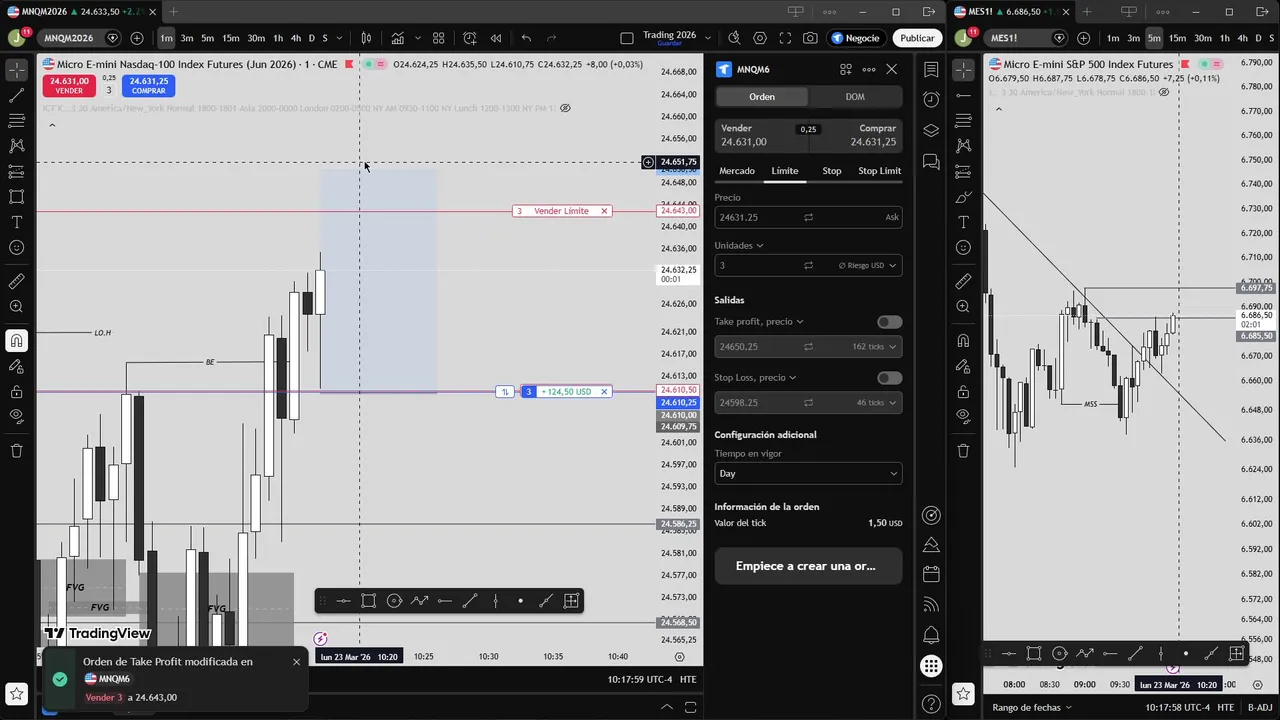Image resolution: width=1280 pixels, height=720 pixels.
Task: Click Precio input field 24631.25
Action: 808,217
